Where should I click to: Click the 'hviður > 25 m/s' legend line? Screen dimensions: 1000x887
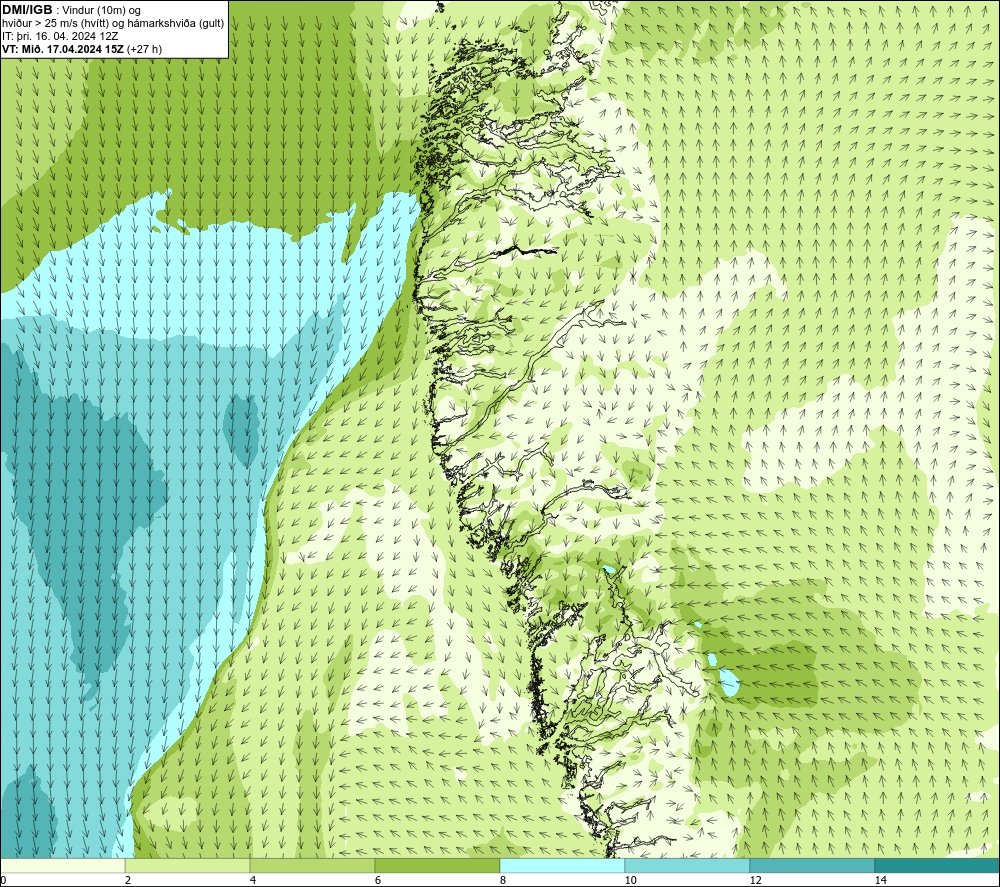[x=113, y=24]
